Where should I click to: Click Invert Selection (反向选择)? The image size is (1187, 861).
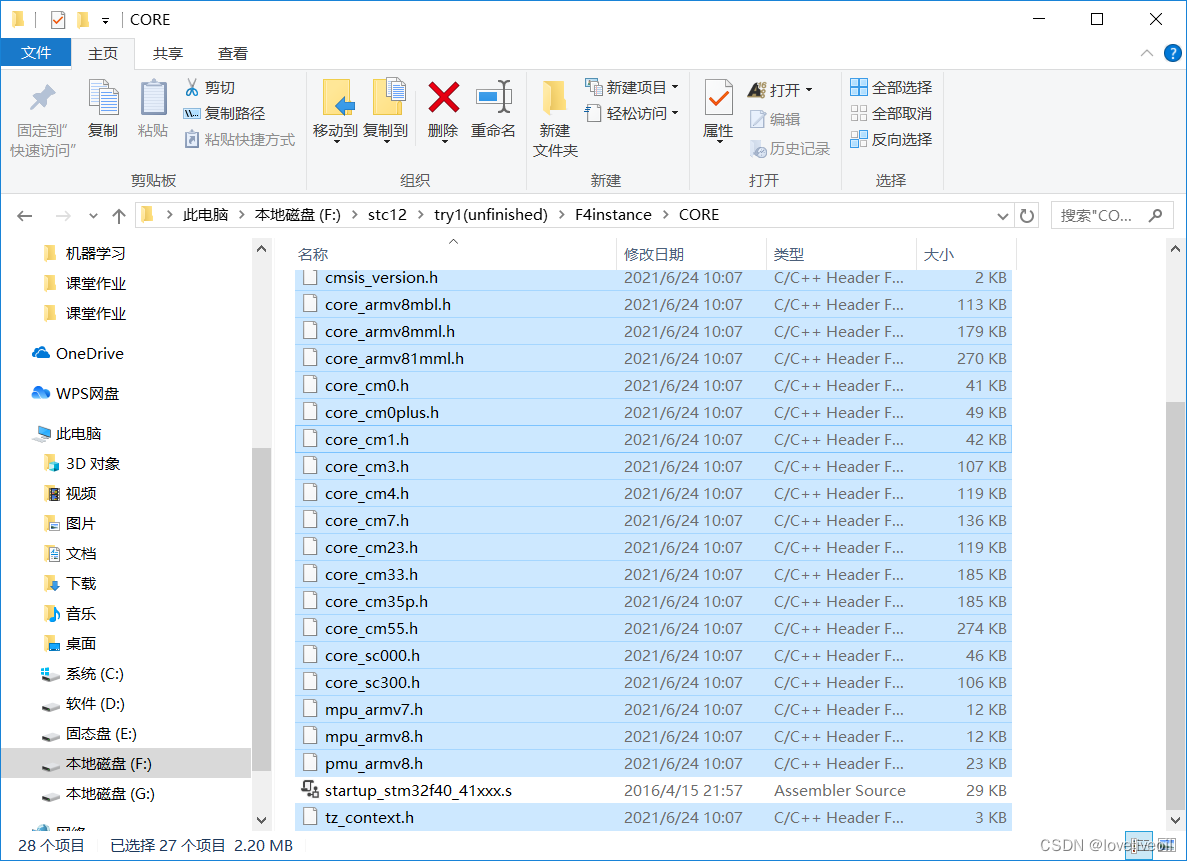click(891, 139)
